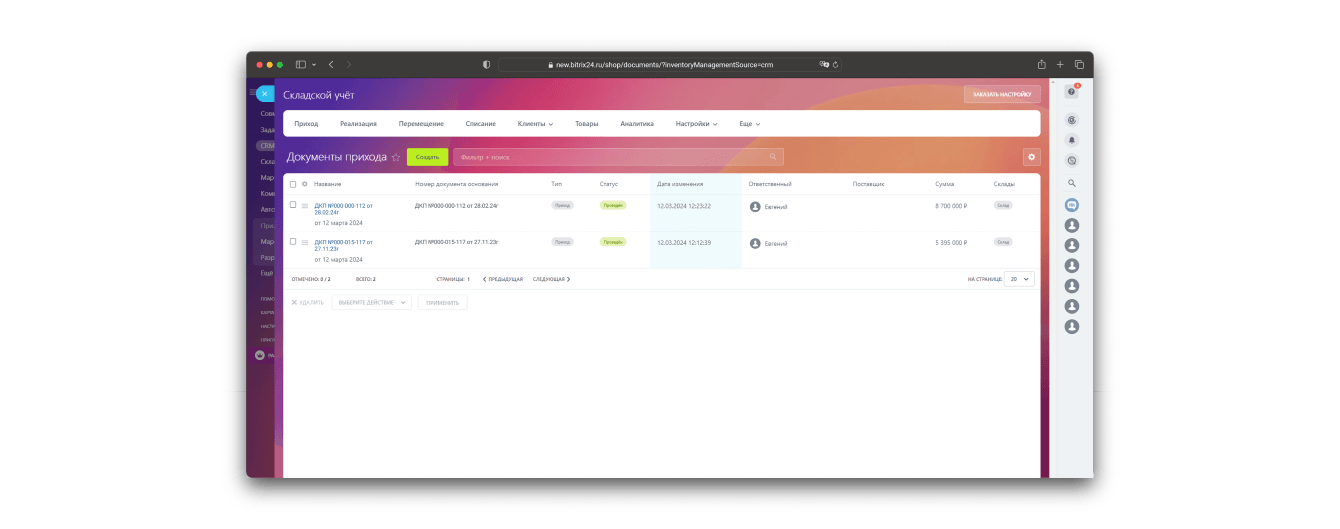Open the blue chat icon in right panel
The height and width of the screenshot is (529, 1340).
1072,204
